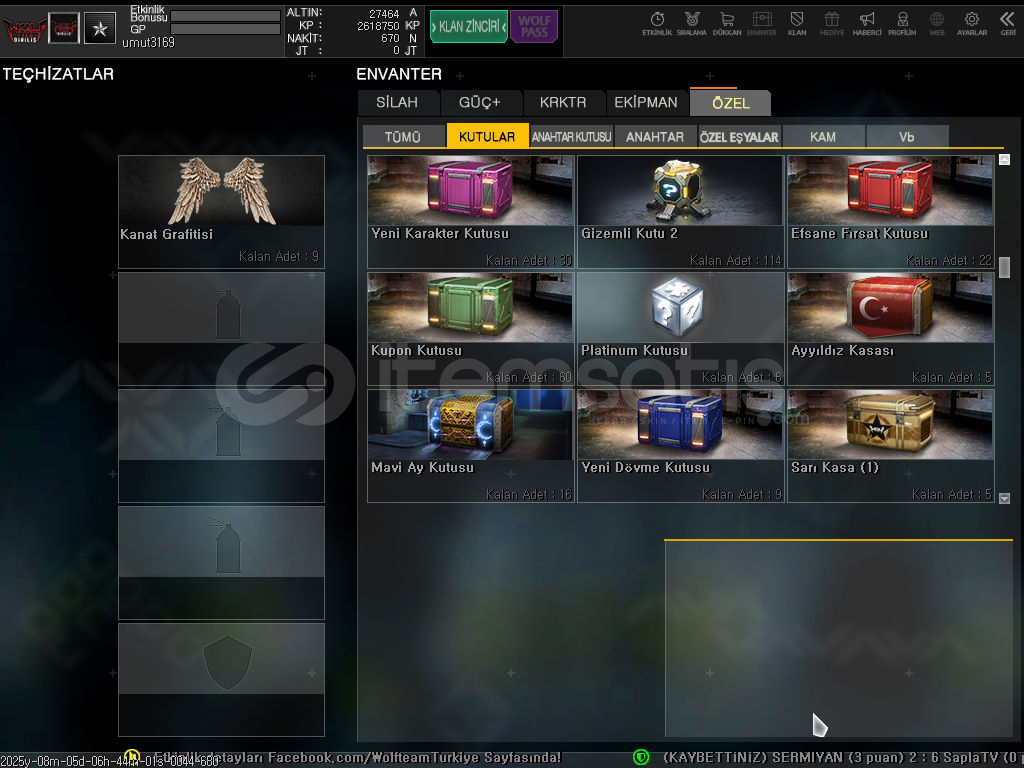
Task: Select the KUTULAR sub-tab
Action: pos(487,136)
